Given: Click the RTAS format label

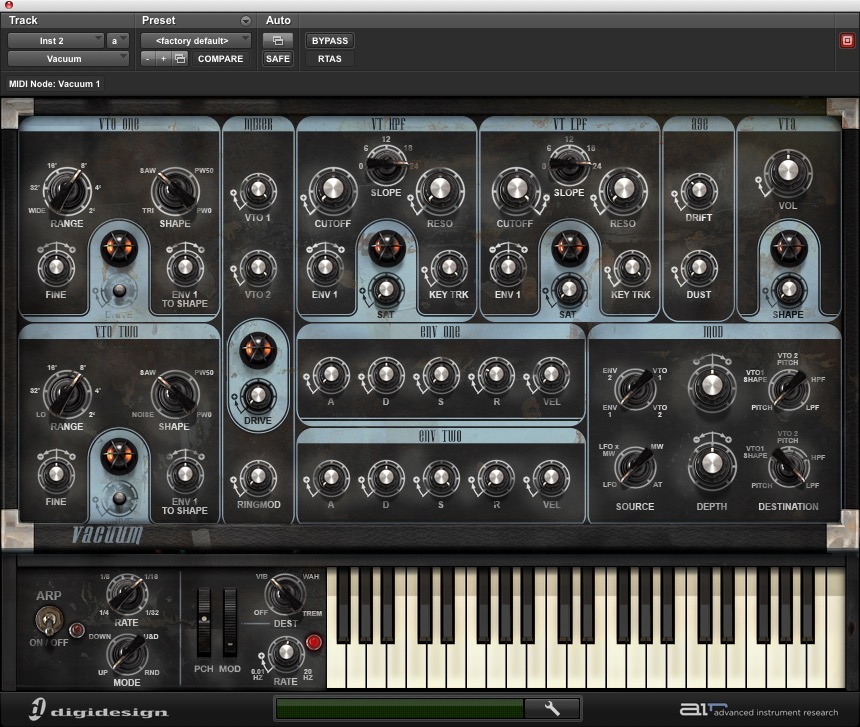Looking at the screenshot, I should coord(330,59).
